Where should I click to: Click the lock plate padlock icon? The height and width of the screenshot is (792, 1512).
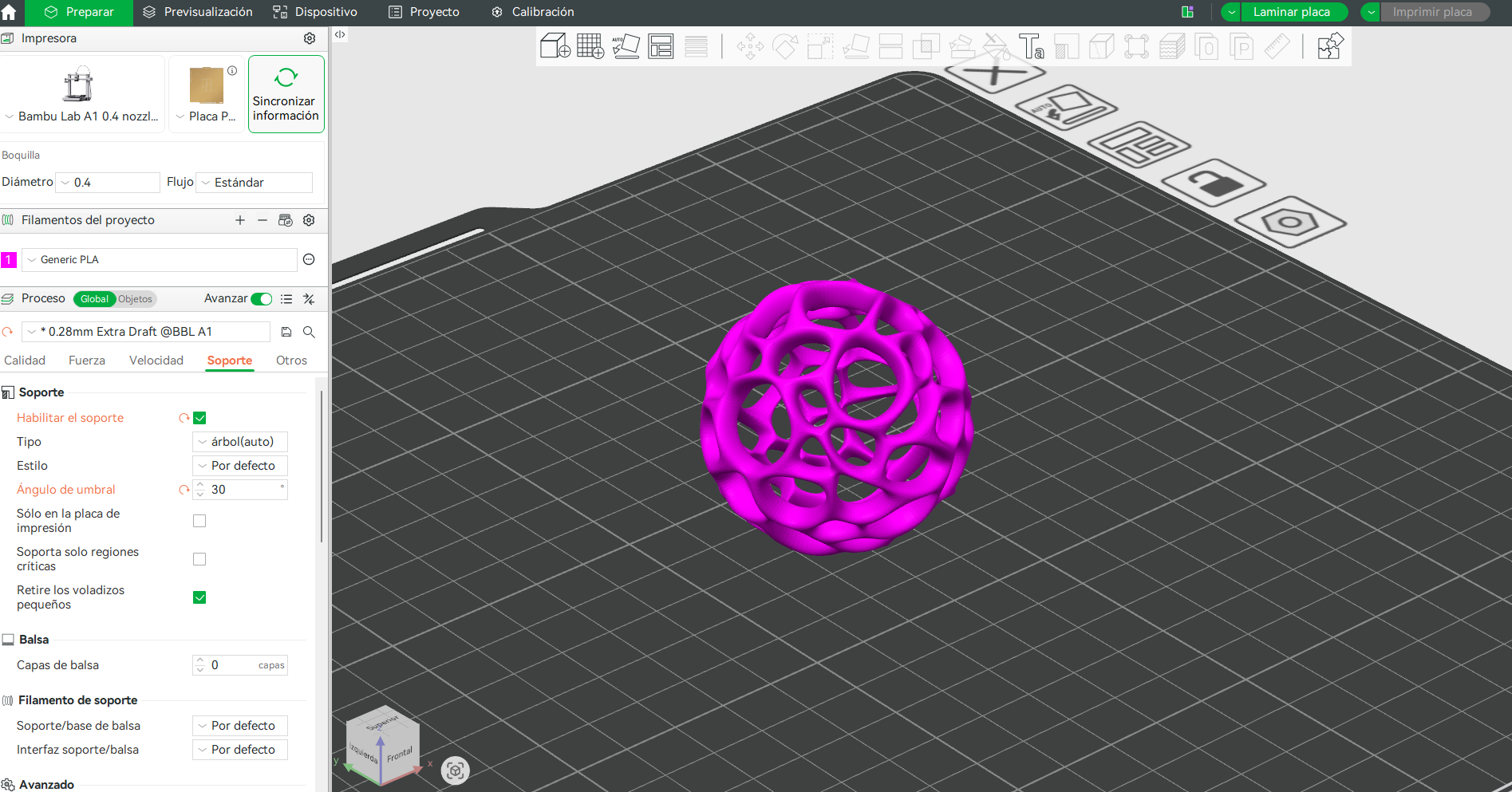tap(1214, 183)
